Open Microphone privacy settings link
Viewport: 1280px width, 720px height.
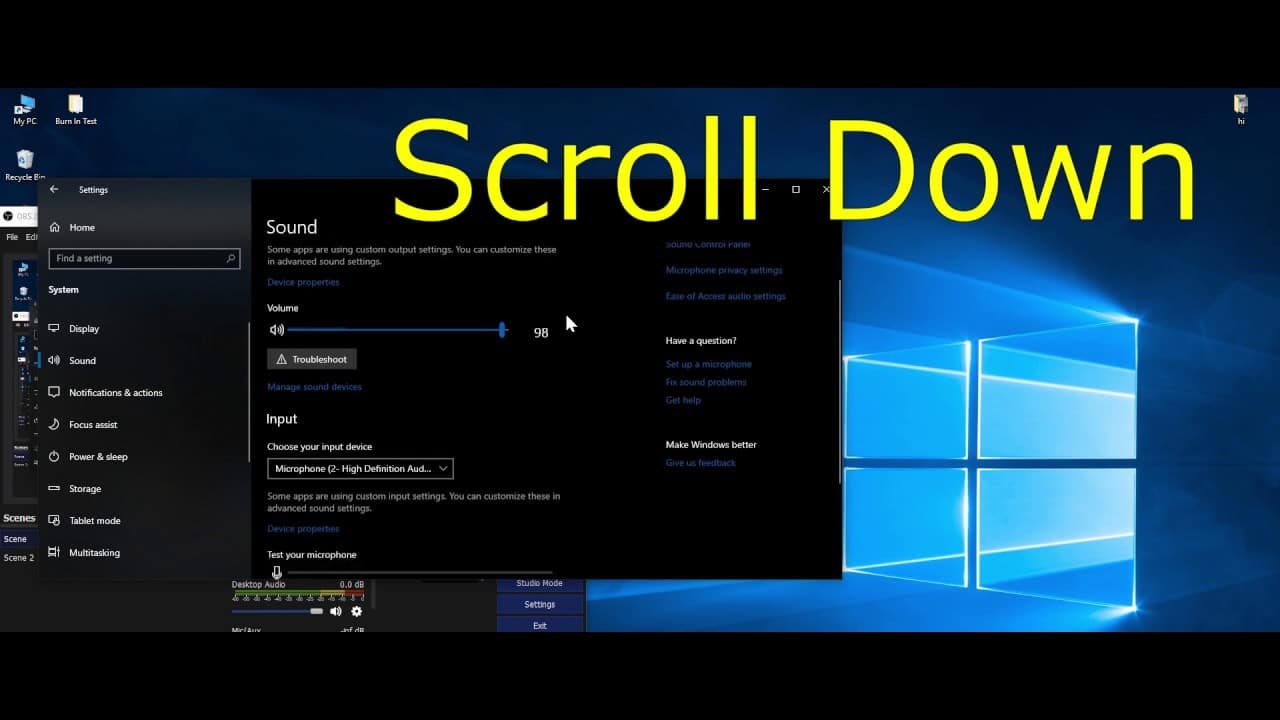coord(724,270)
